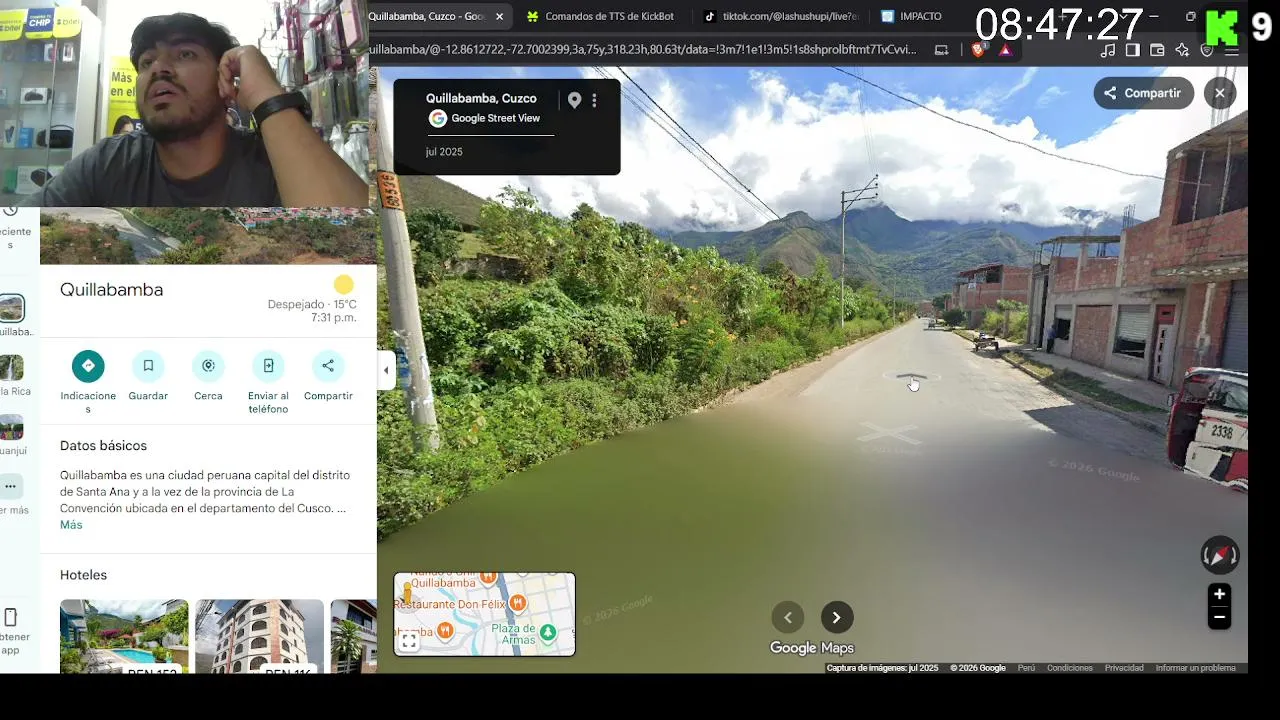Close the Quillabamba, Cuzco browser tab
The height and width of the screenshot is (720, 1280).
499,16
